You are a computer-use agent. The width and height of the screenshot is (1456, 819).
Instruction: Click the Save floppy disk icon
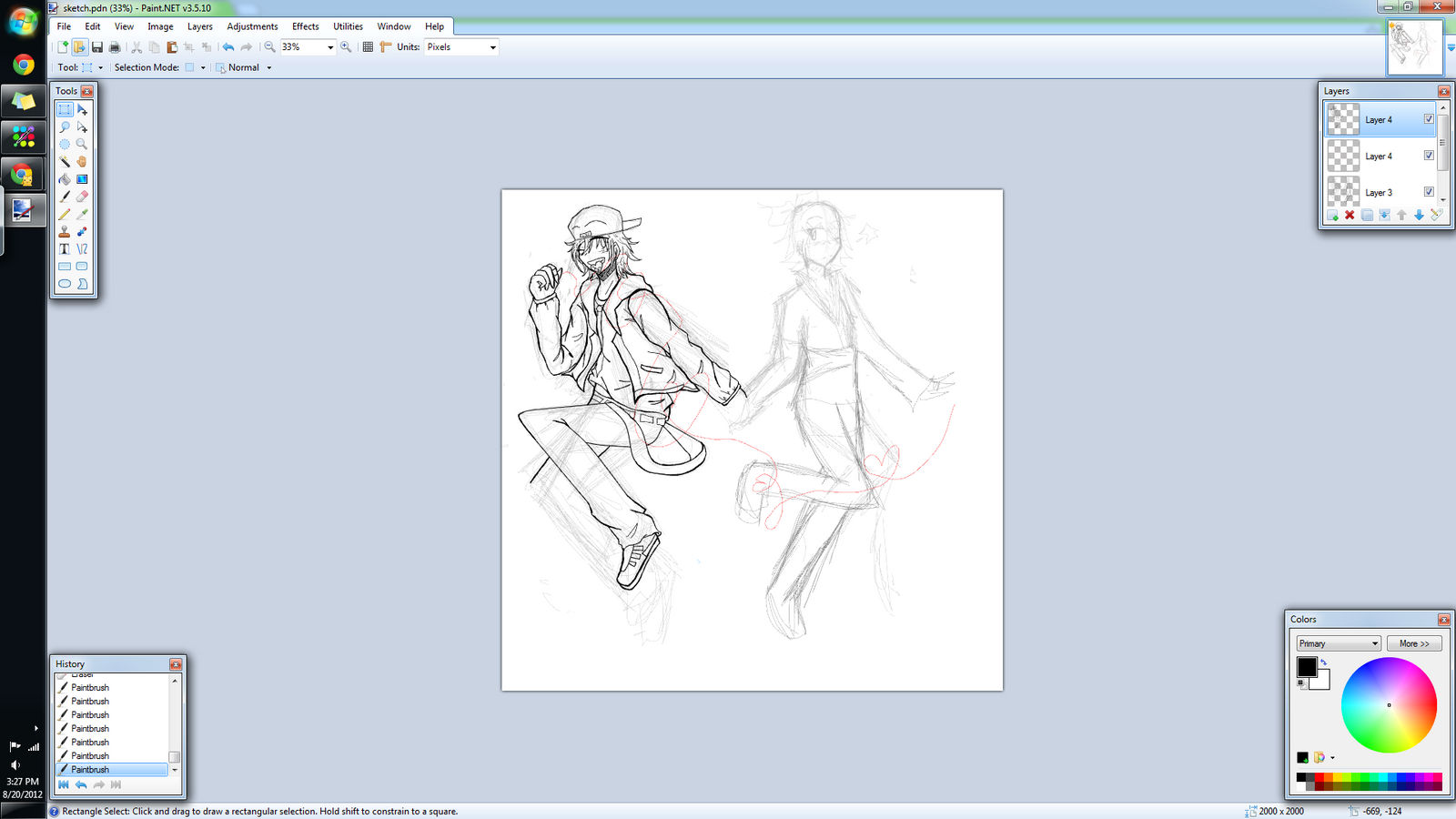pyautogui.click(x=97, y=47)
